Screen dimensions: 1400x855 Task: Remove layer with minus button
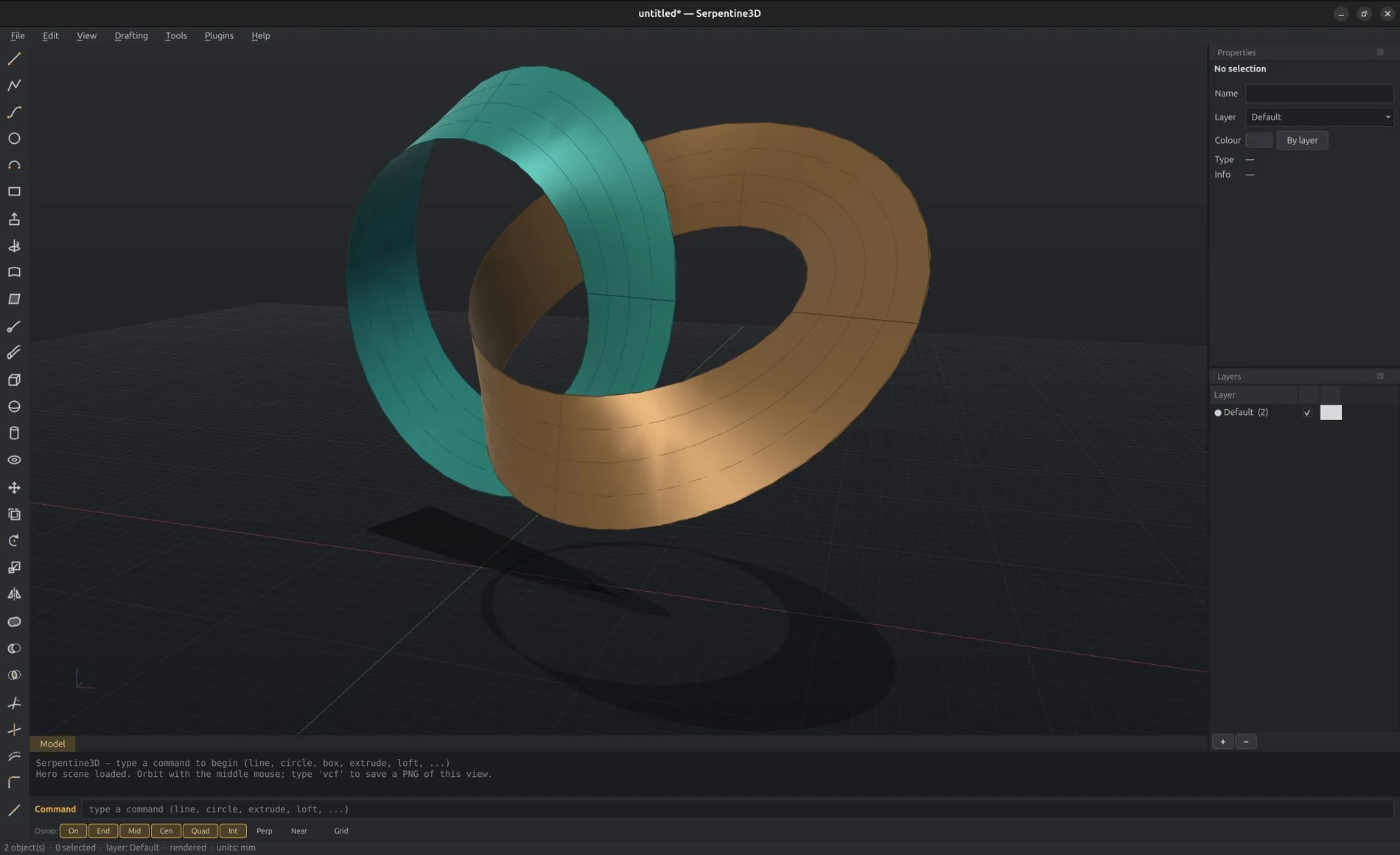[x=1246, y=741]
